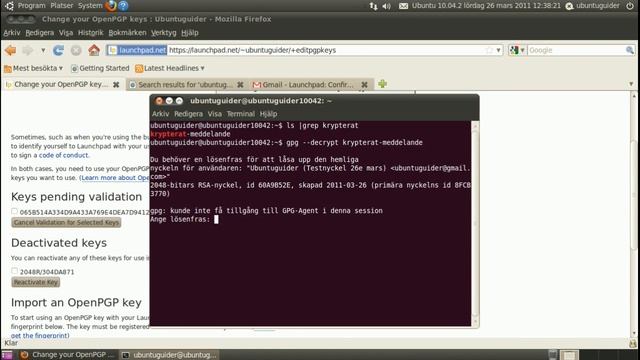Click the Stop loading icon
Viewport: 640px width, 360px height.
coord(76,50)
